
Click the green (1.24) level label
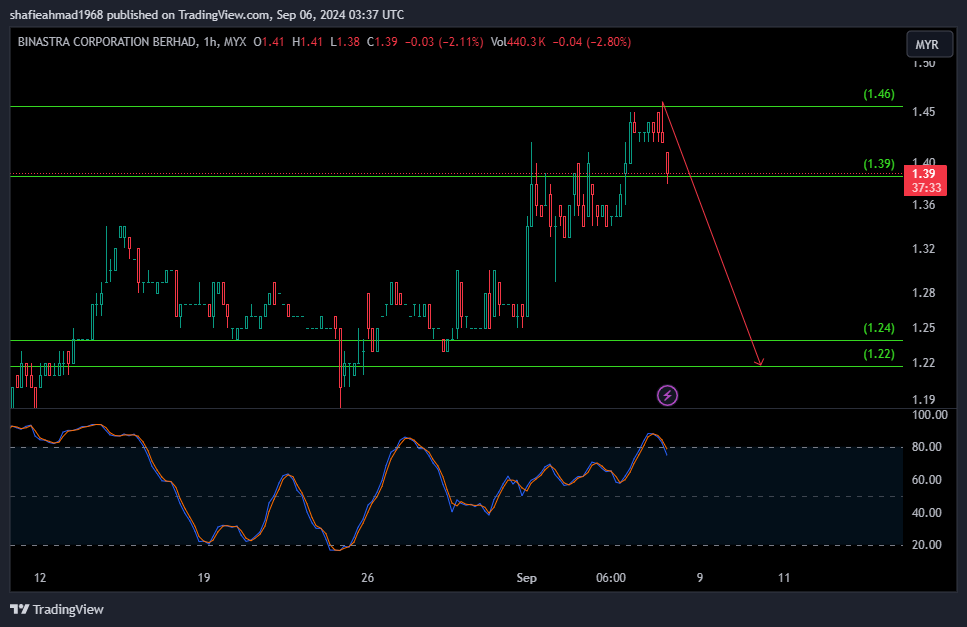(879, 327)
